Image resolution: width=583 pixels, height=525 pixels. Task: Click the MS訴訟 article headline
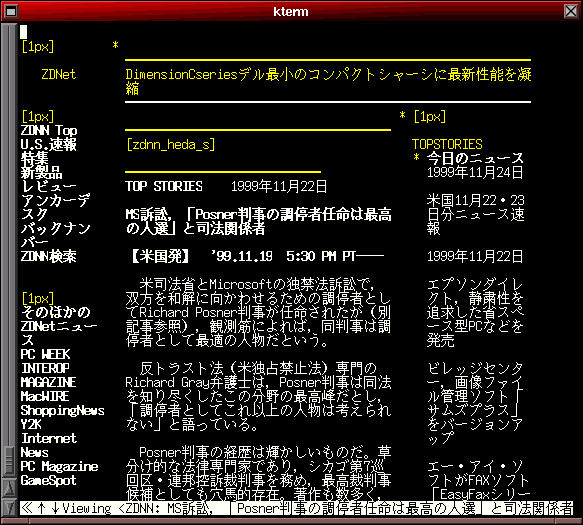pyautogui.click(x=258, y=222)
